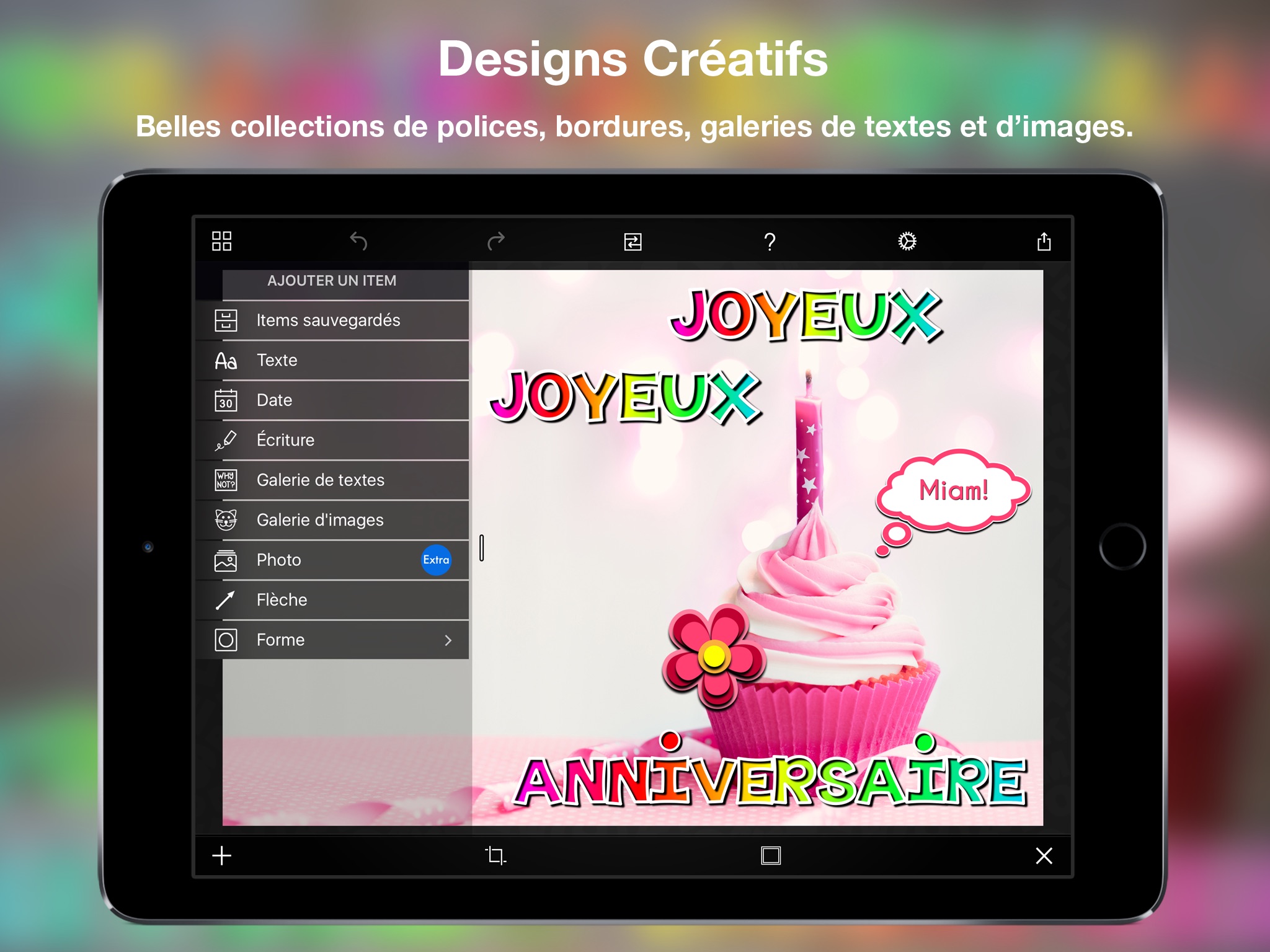Tap the swap layout icon

[633, 242]
